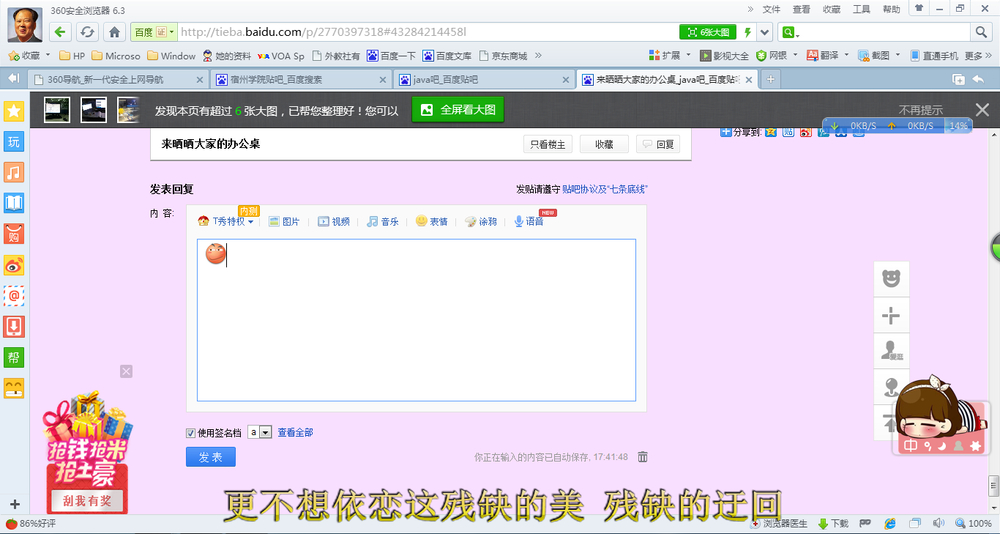This screenshot has height=534, width=1000.
Task: Click the 只看楼主 button
Action: pyautogui.click(x=548, y=145)
